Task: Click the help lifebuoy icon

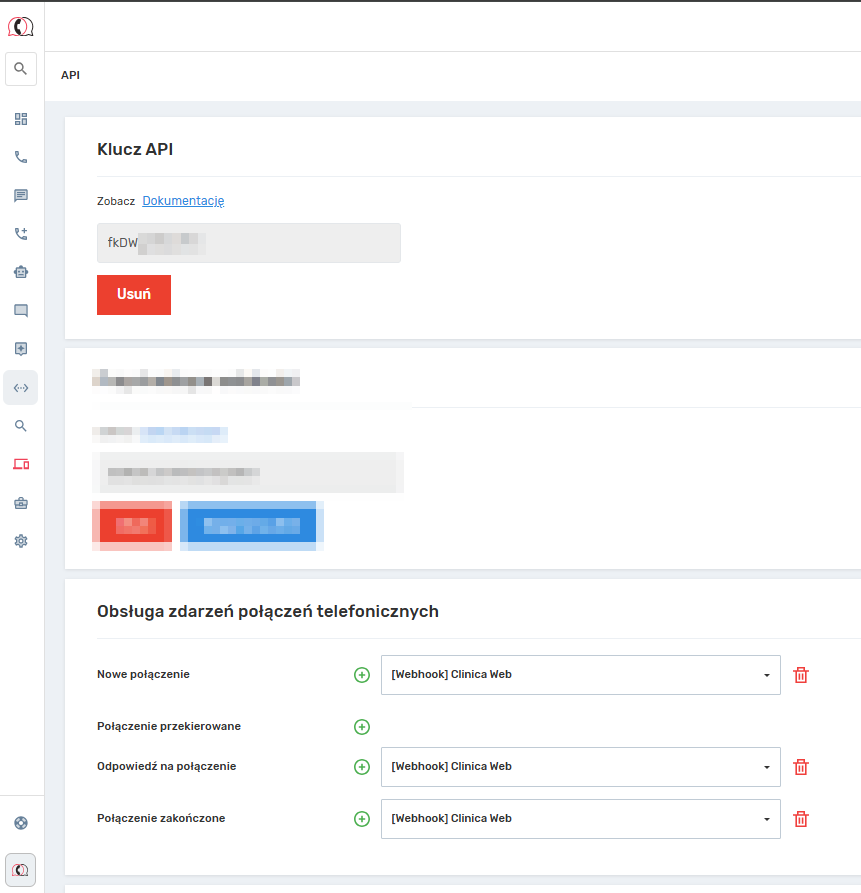Action: pos(21,823)
